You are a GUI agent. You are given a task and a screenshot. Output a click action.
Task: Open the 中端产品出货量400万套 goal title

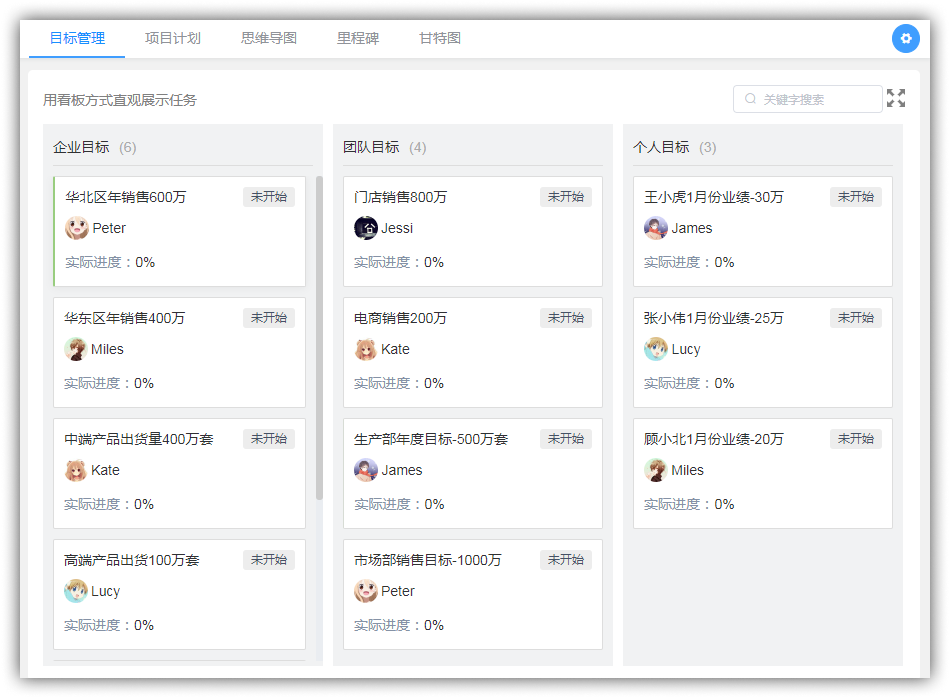pos(139,439)
